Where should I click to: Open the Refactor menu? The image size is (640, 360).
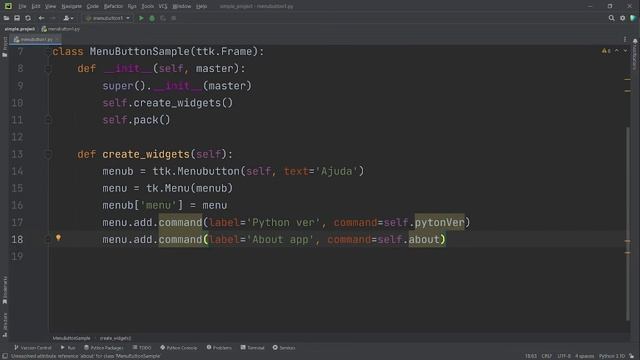pyautogui.click(x=113, y=6)
